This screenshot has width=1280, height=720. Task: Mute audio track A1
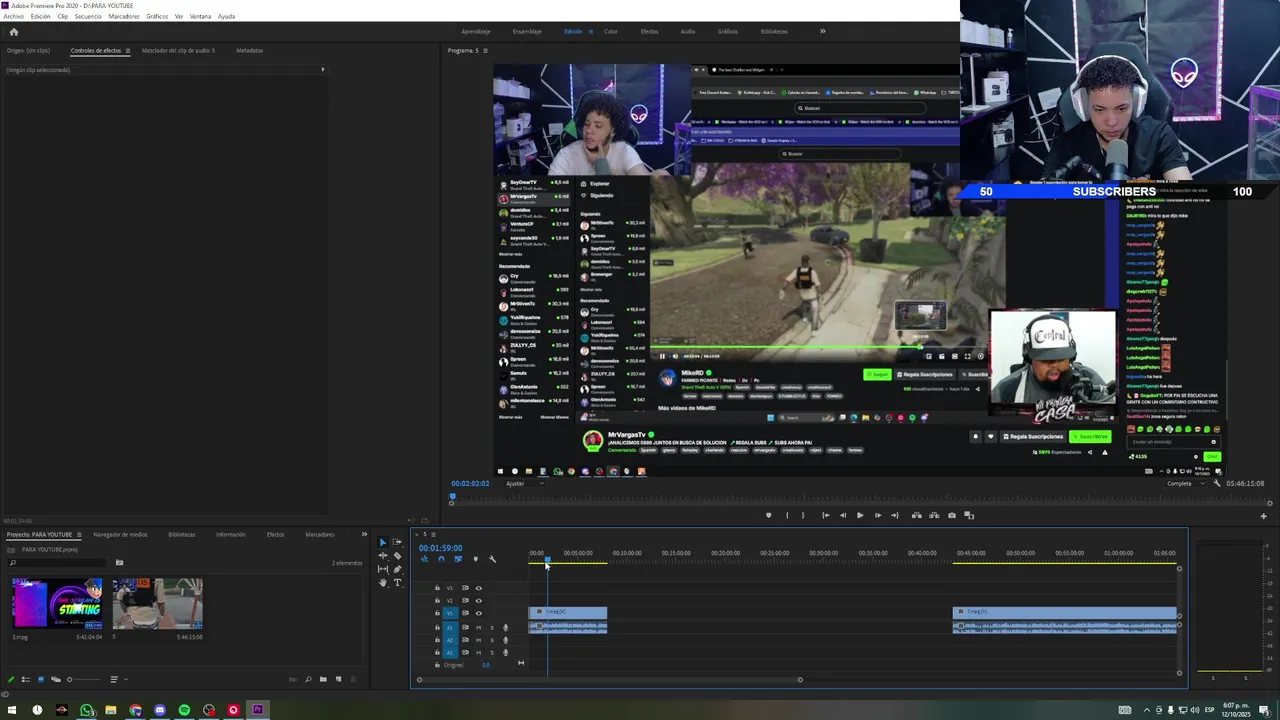(478, 627)
